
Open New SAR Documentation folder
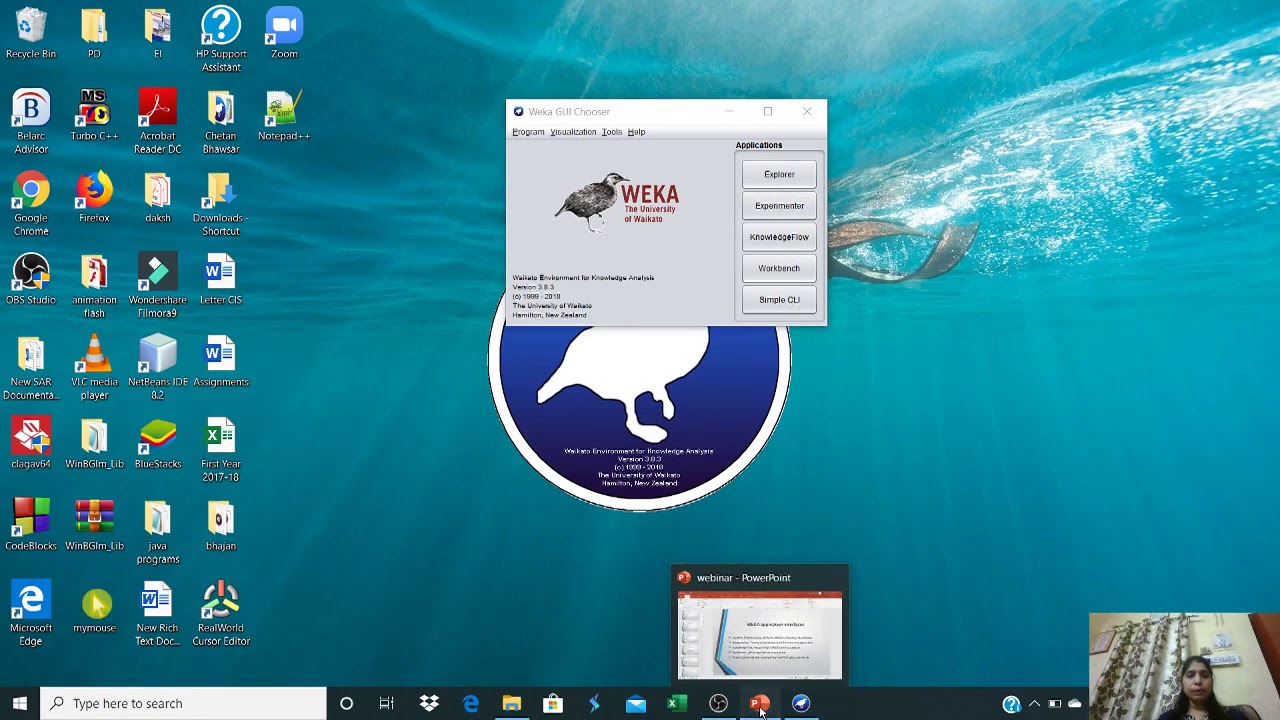click(31, 367)
